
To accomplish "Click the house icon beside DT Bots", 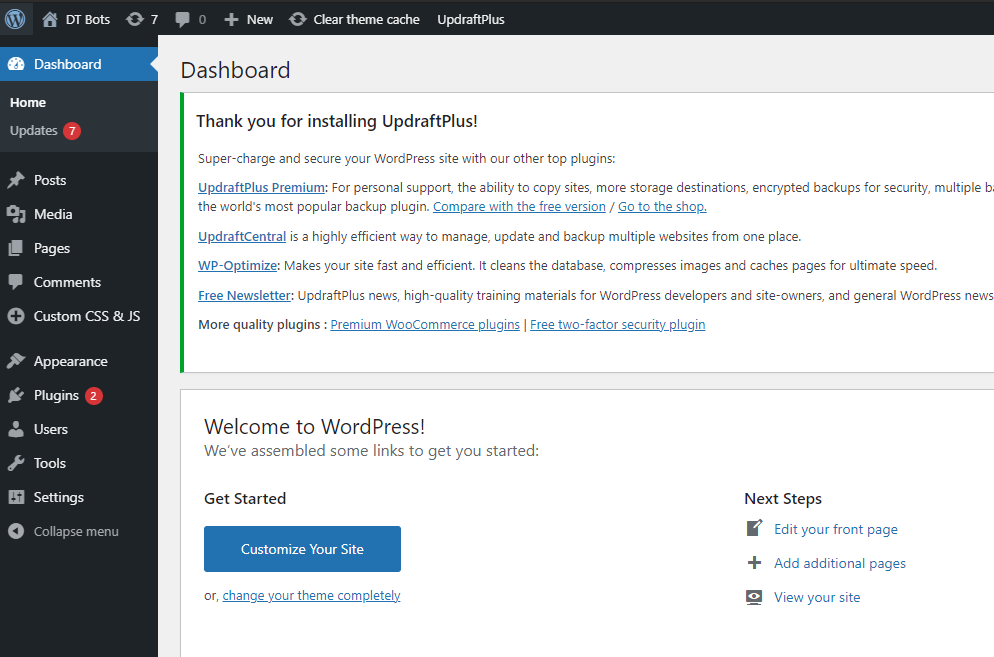I will click(x=49, y=20).
